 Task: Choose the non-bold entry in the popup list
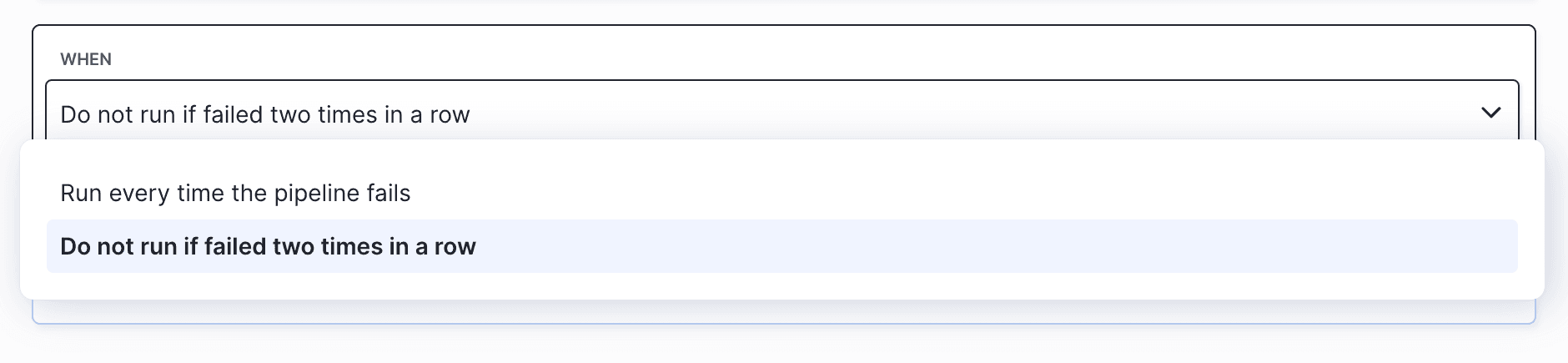tap(235, 194)
